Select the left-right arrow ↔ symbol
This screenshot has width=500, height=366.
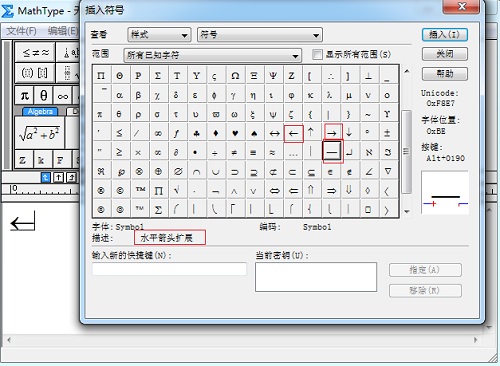click(x=274, y=133)
